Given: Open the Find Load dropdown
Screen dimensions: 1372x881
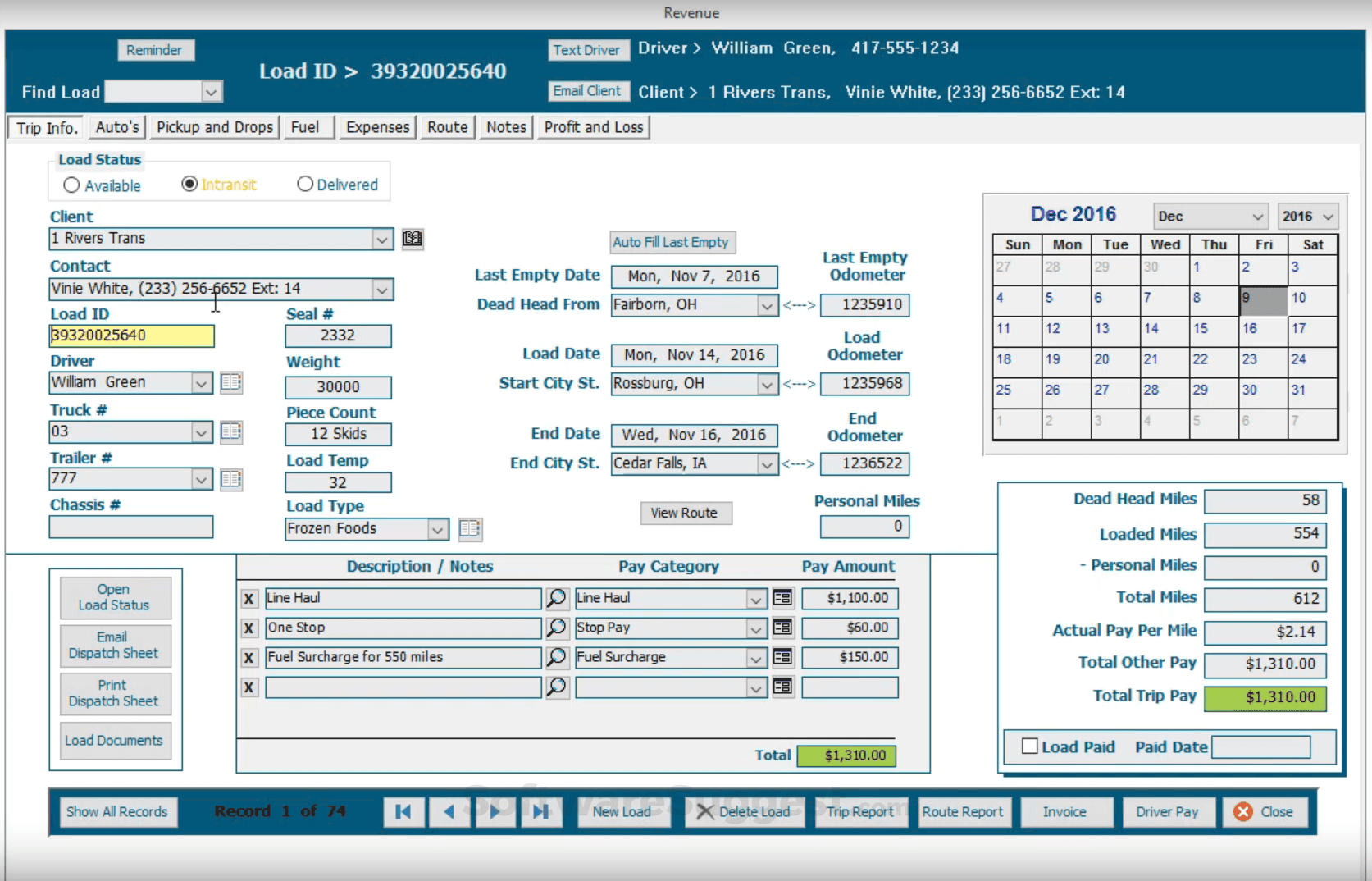Looking at the screenshot, I should pos(212,91).
